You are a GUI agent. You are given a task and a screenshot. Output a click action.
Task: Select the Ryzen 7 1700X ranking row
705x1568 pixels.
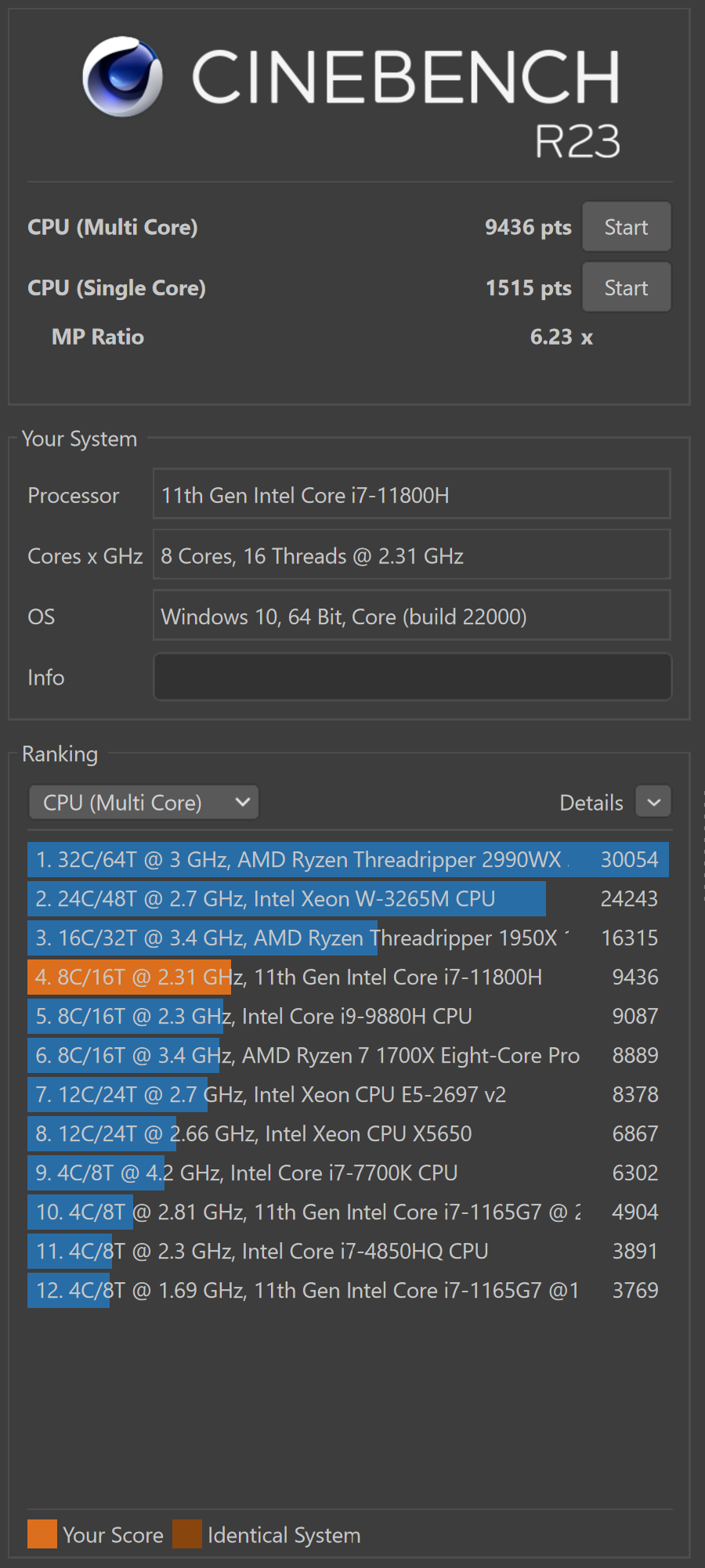[x=347, y=1055]
